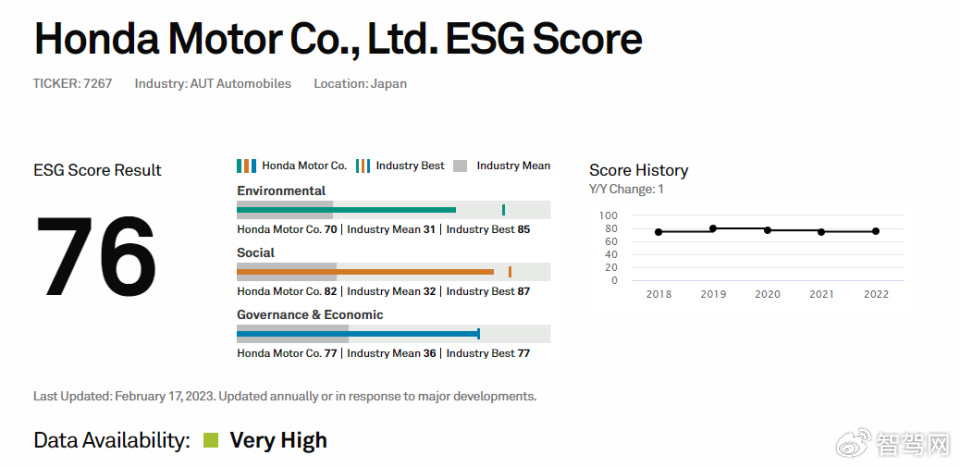Click the Honda Motor Co., Ltd. ESG Score title

[x=338, y=38]
